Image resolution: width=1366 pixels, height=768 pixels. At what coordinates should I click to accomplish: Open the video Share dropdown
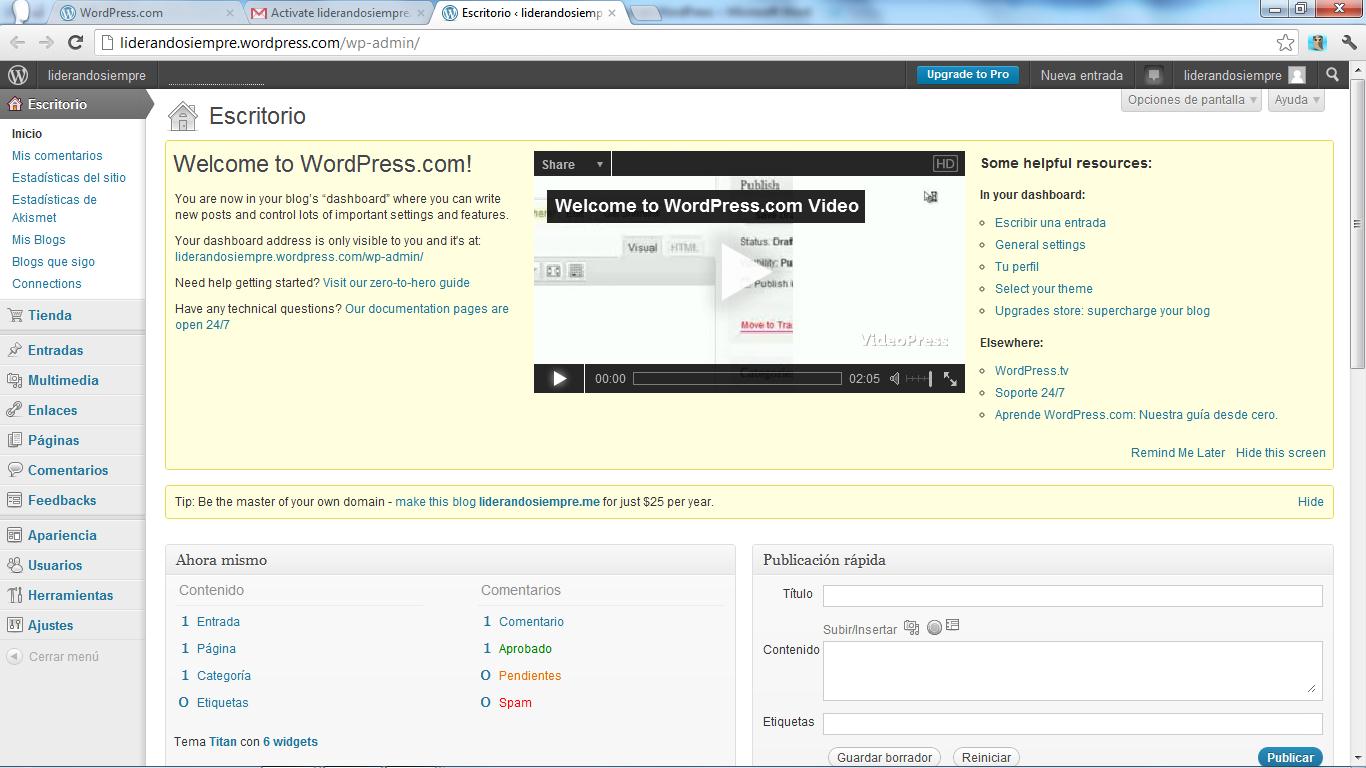click(573, 164)
